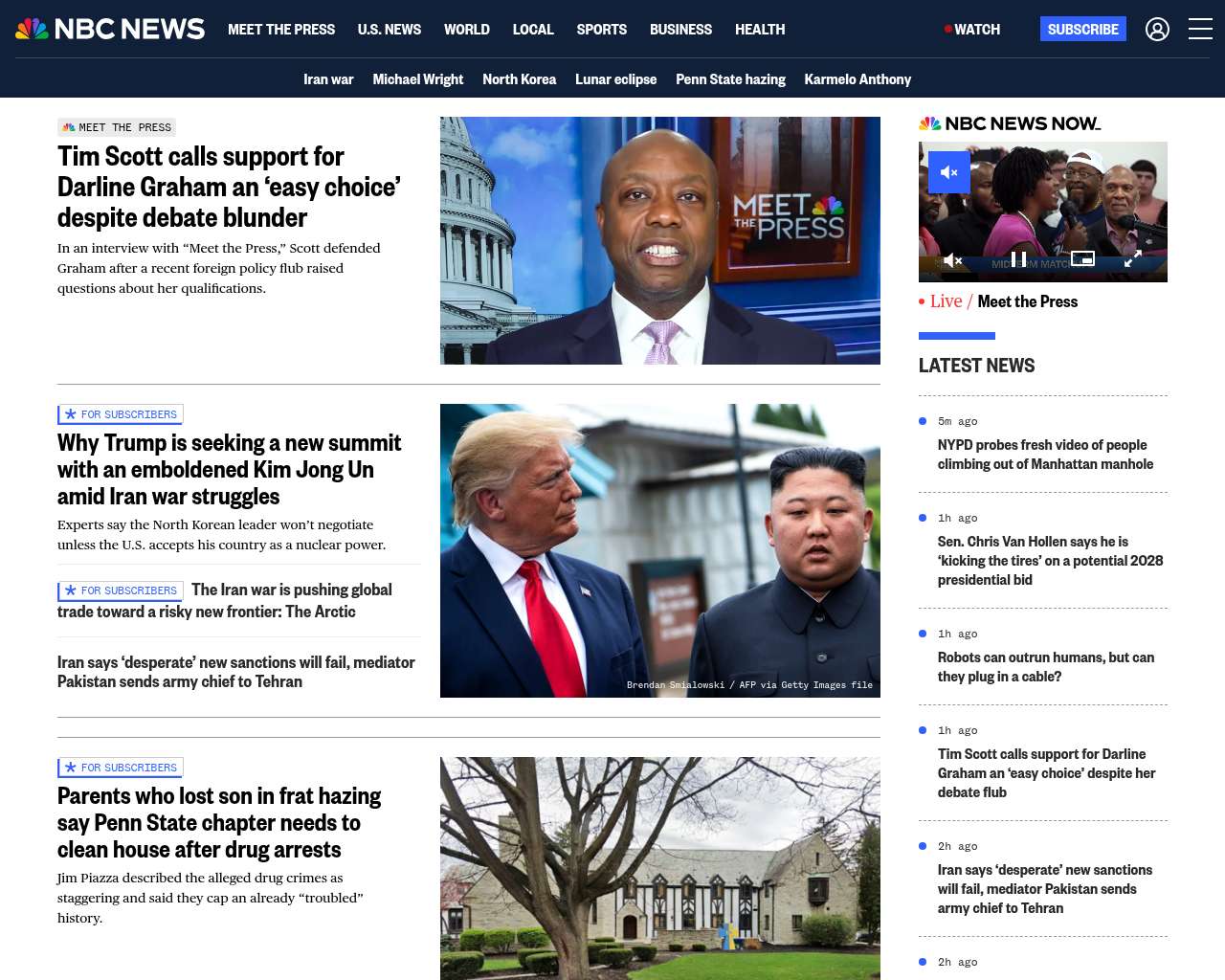The width and height of the screenshot is (1225, 980).
Task: Click the Latest News heading
Action: 976,366
